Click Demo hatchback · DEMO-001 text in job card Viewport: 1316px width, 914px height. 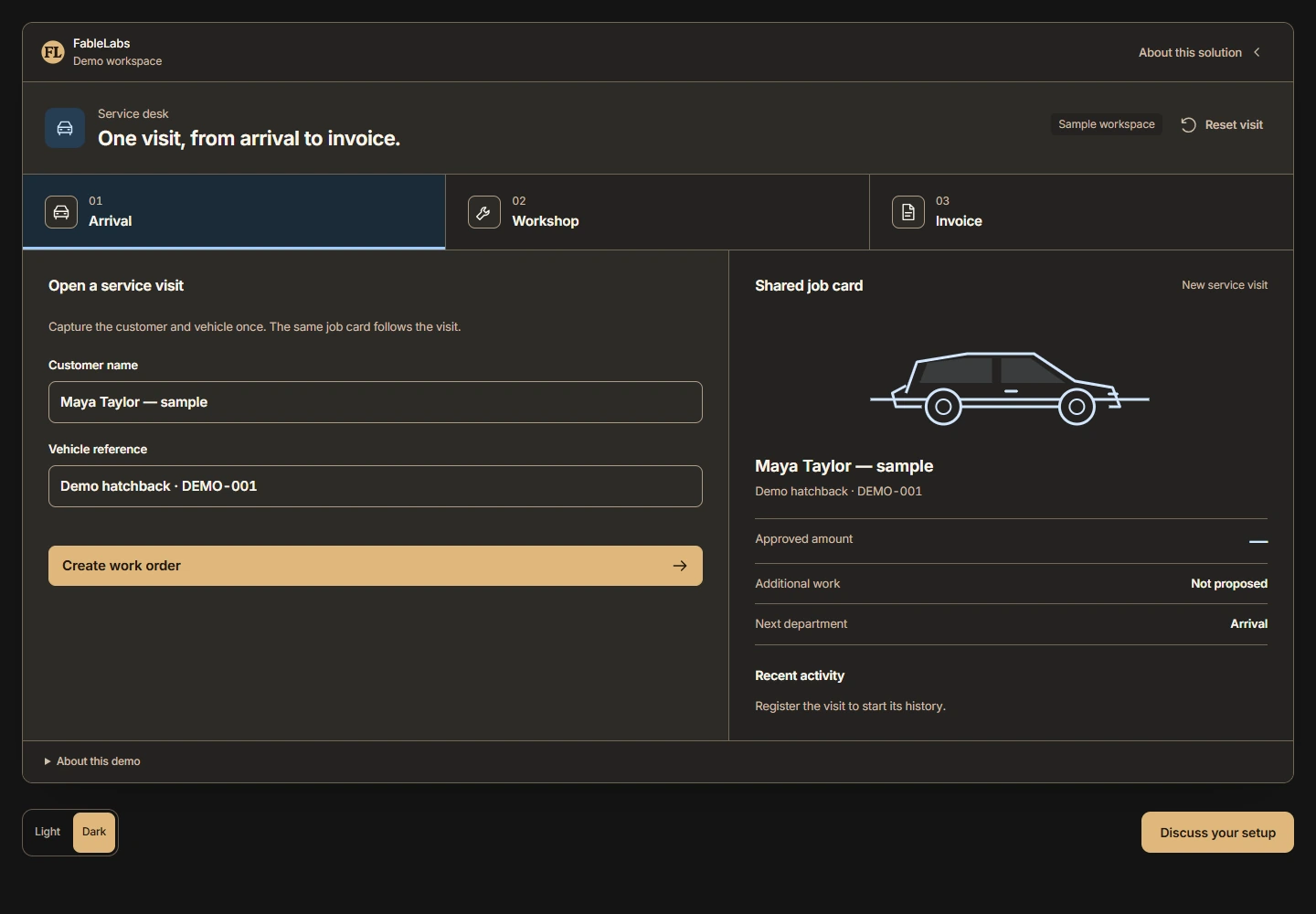pos(838,492)
